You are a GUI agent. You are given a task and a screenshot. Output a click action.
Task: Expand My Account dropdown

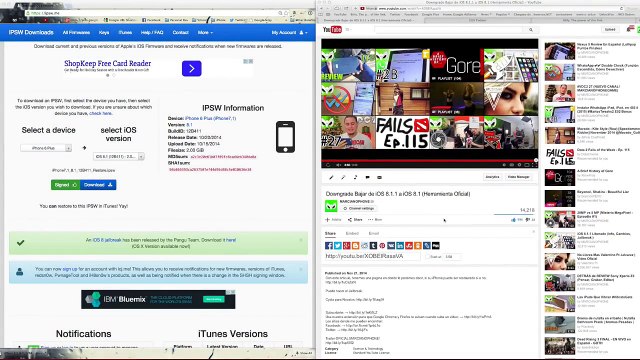click(x=290, y=32)
